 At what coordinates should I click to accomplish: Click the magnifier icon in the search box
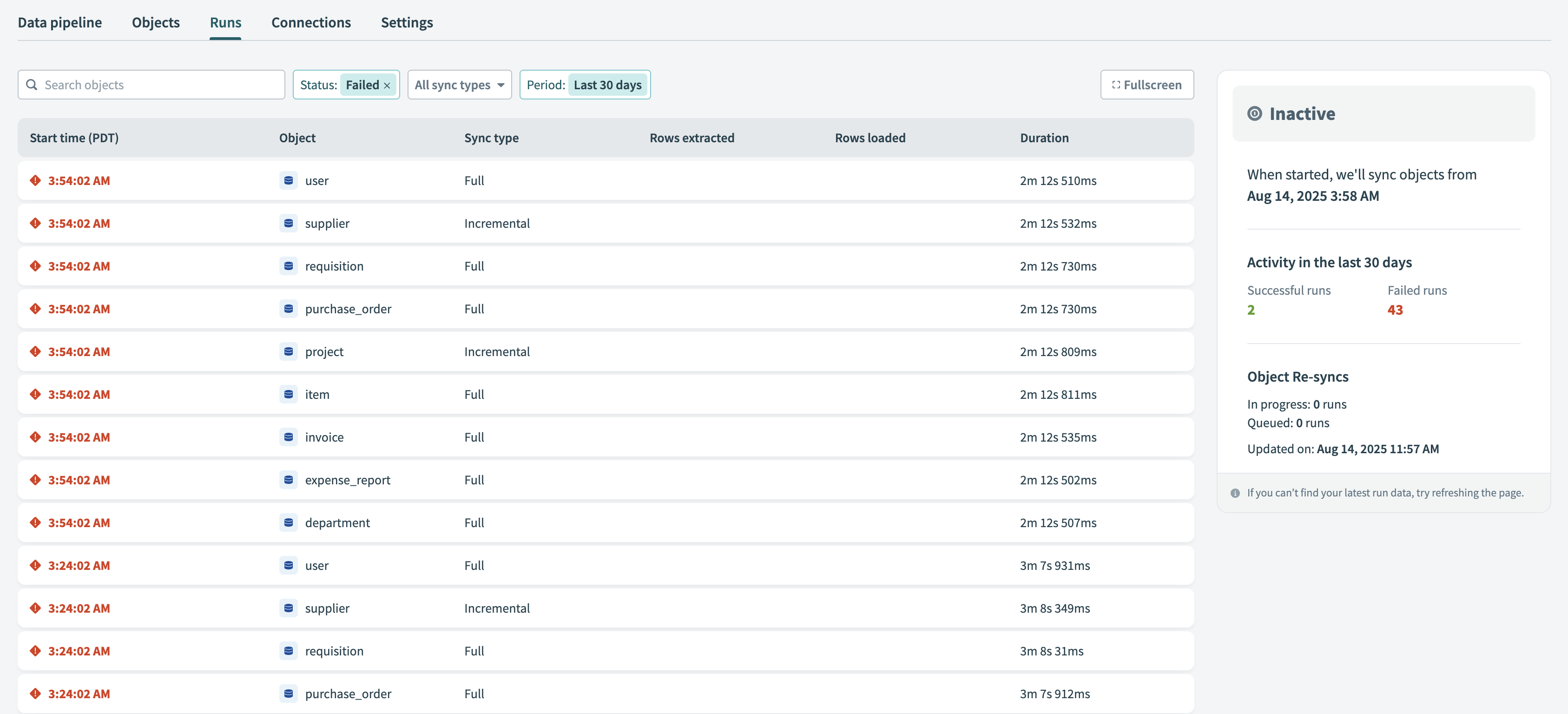point(32,85)
